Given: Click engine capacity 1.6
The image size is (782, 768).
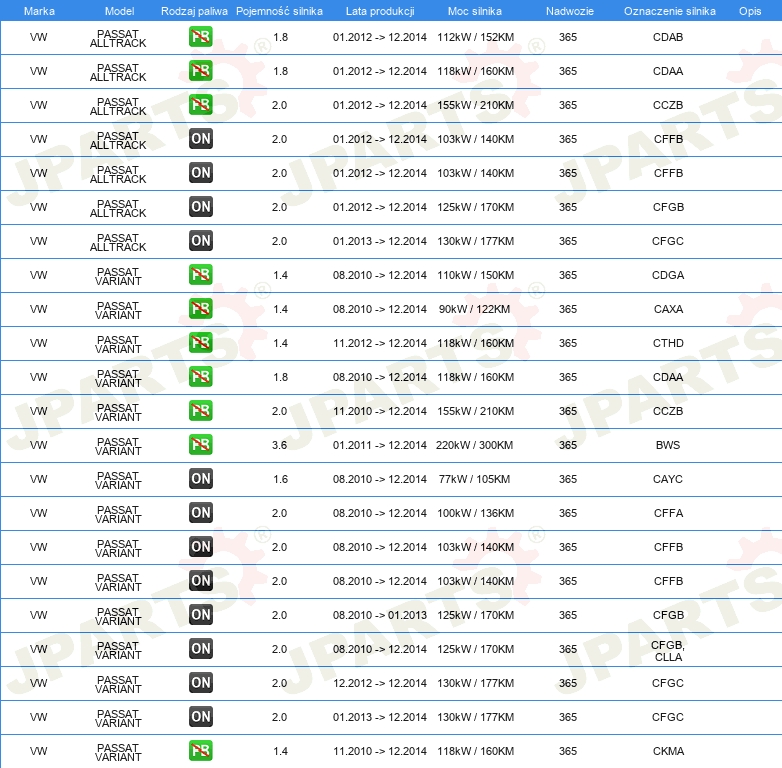Looking at the screenshot, I should tap(280, 479).
